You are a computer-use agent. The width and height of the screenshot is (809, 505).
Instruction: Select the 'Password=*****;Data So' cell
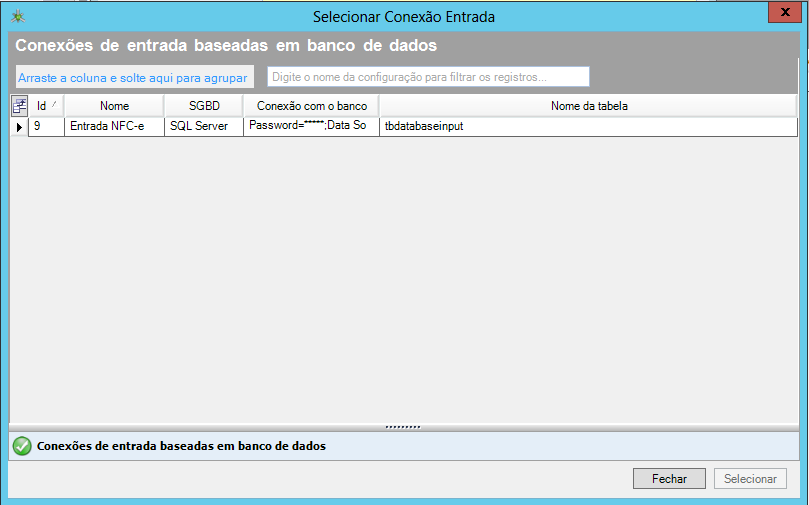click(x=311, y=126)
